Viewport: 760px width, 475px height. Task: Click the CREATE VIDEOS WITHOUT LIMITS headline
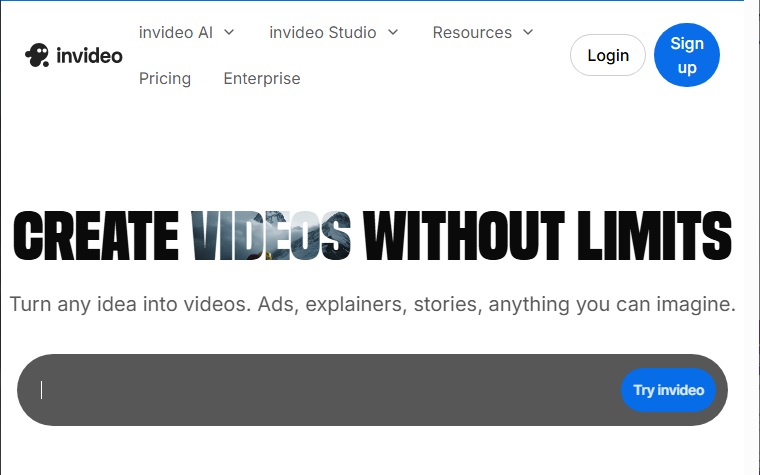(372, 236)
